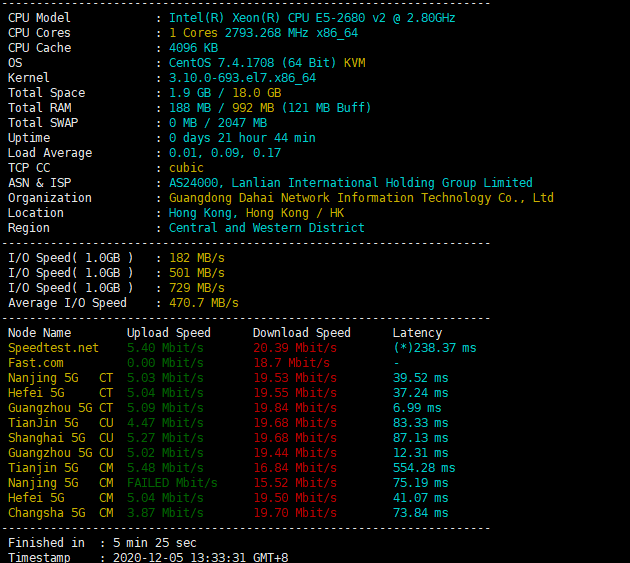Click the Guangdong Dahai Network organization text
The width and height of the screenshot is (630, 563).
(x=361, y=198)
